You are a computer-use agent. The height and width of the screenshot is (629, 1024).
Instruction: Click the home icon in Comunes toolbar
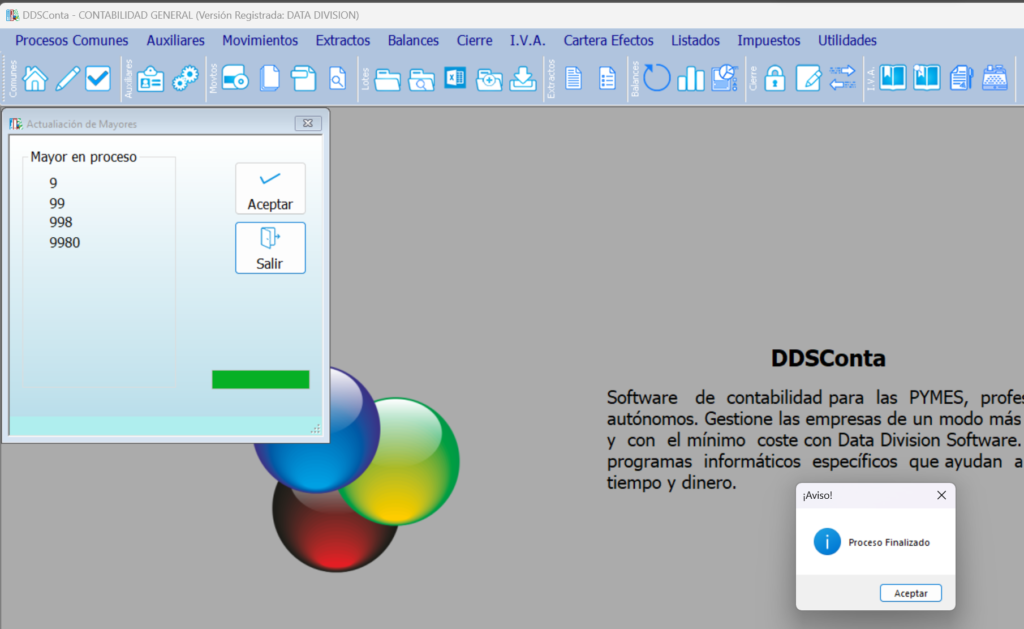pos(35,78)
